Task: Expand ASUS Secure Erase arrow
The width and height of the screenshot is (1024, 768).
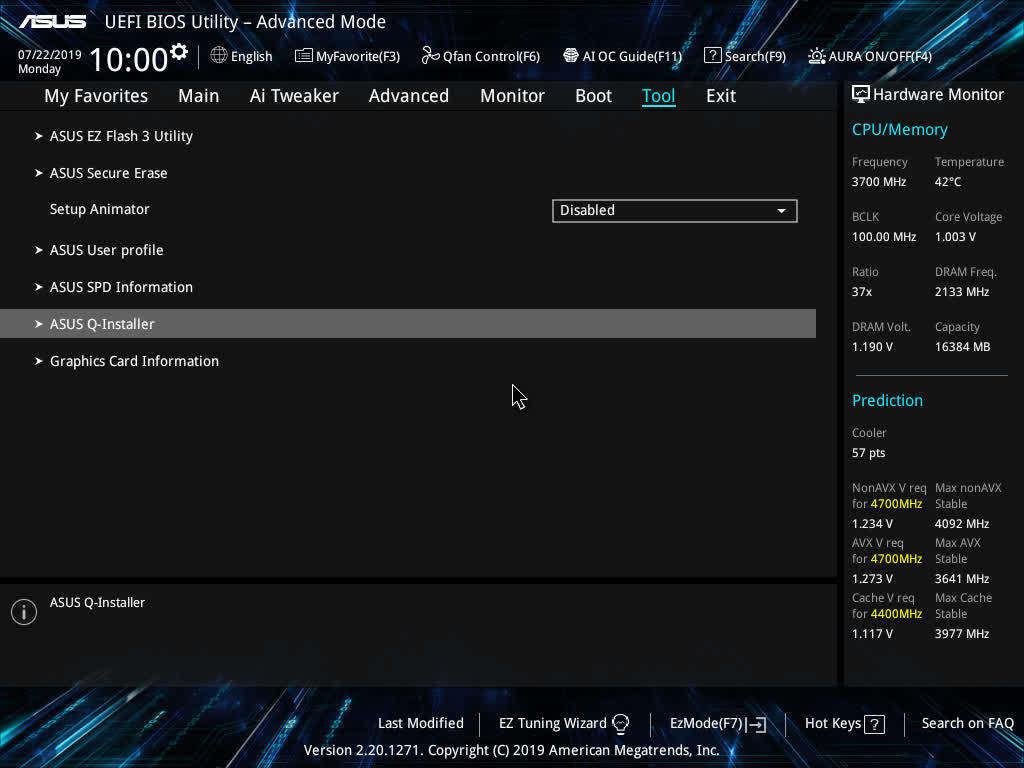Action: (39, 173)
